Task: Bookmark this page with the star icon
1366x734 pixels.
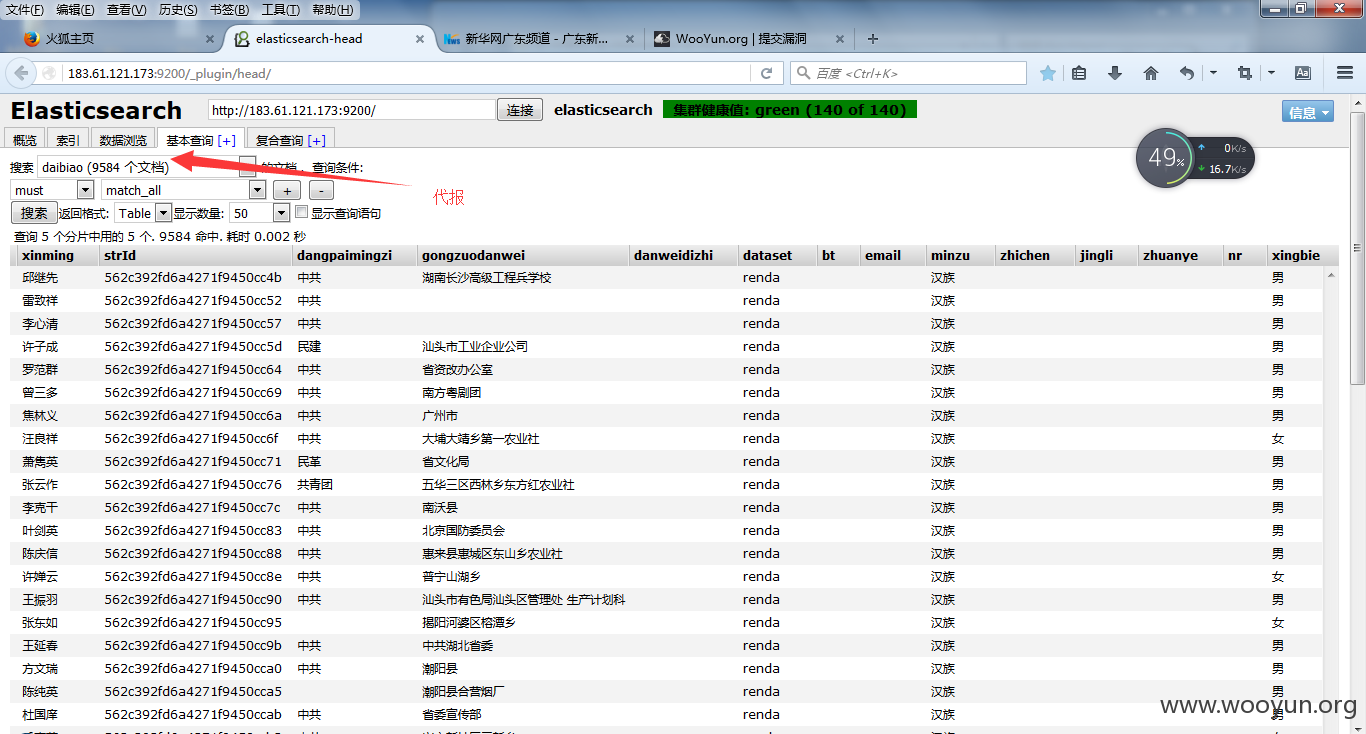Action: [1048, 73]
